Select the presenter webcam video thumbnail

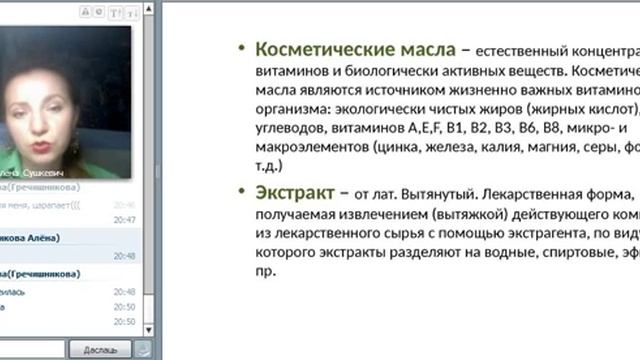[65, 102]
